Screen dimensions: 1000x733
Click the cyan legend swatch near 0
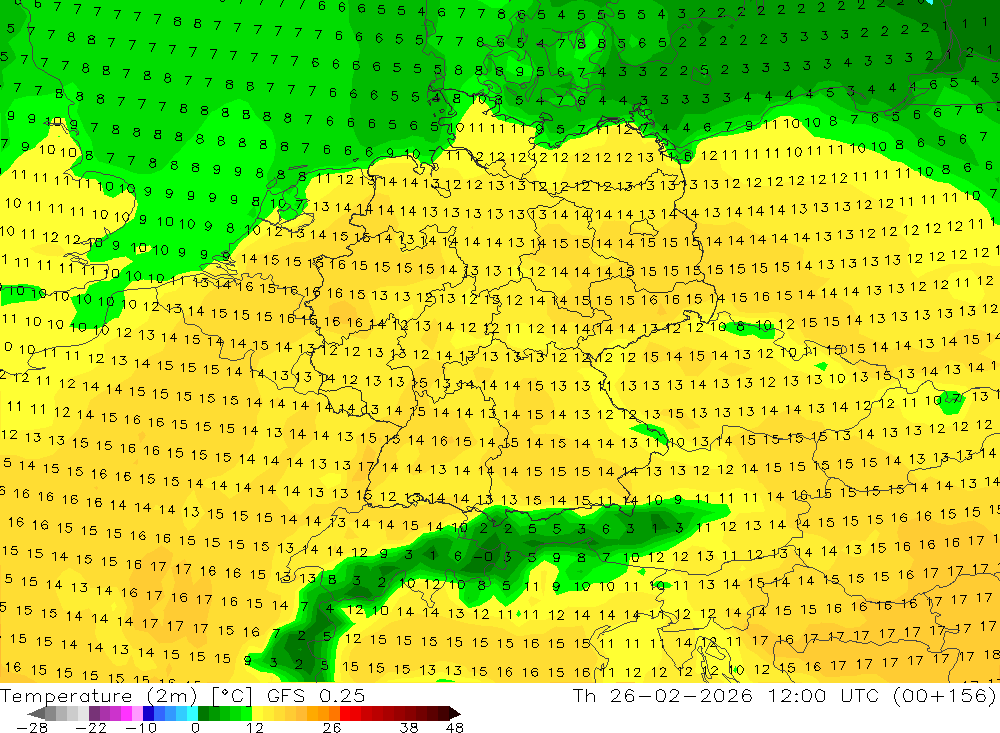tap(192, 713)
